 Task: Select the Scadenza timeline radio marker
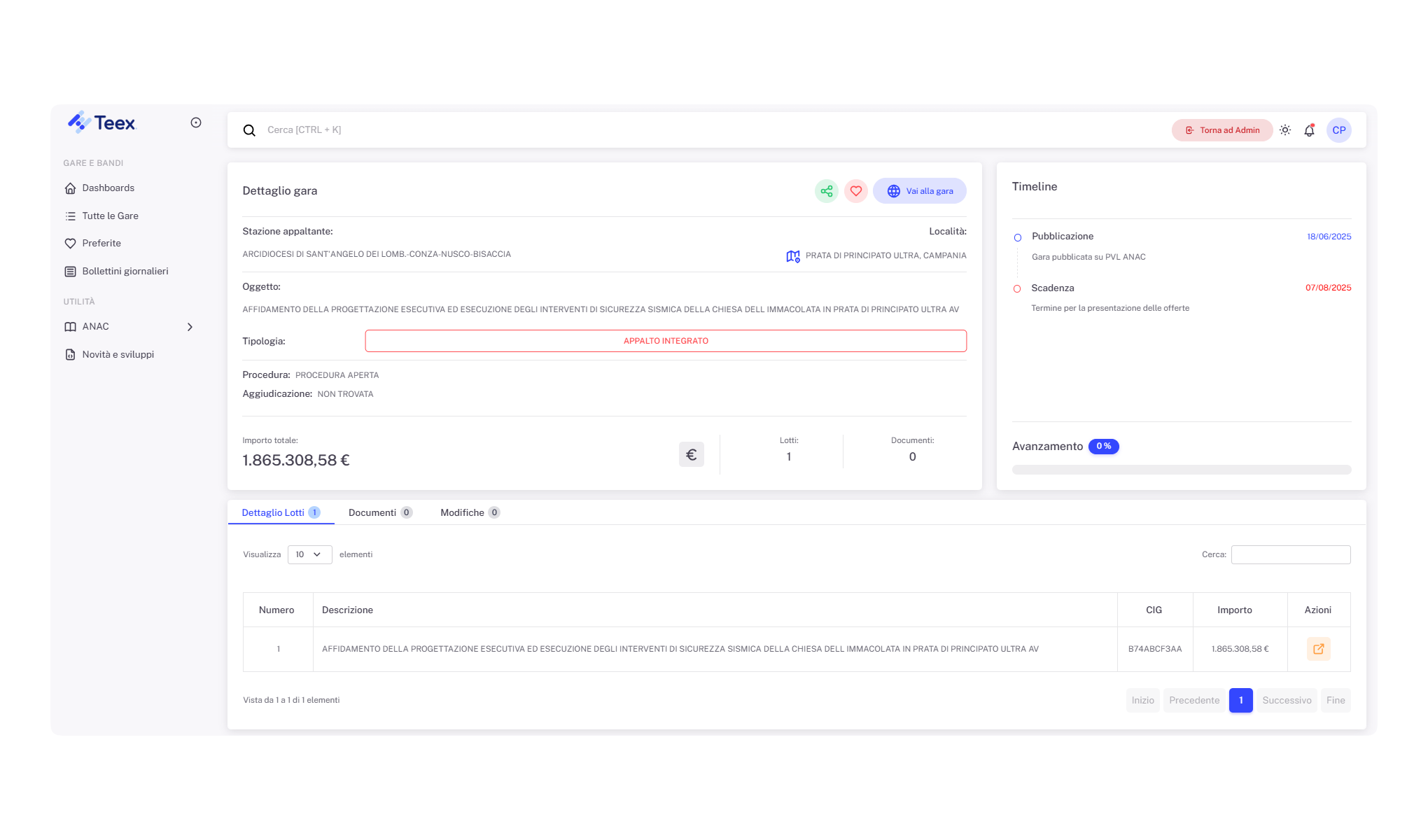[x=1017, y=288]
